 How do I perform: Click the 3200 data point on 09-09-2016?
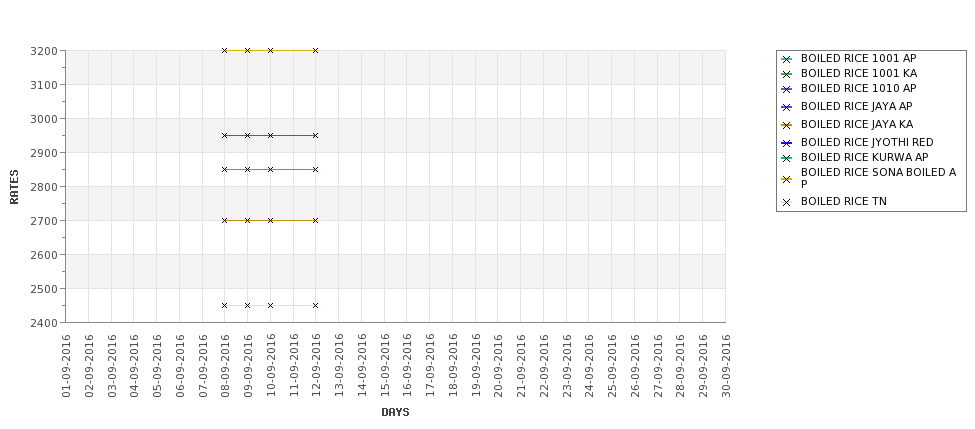247,50
